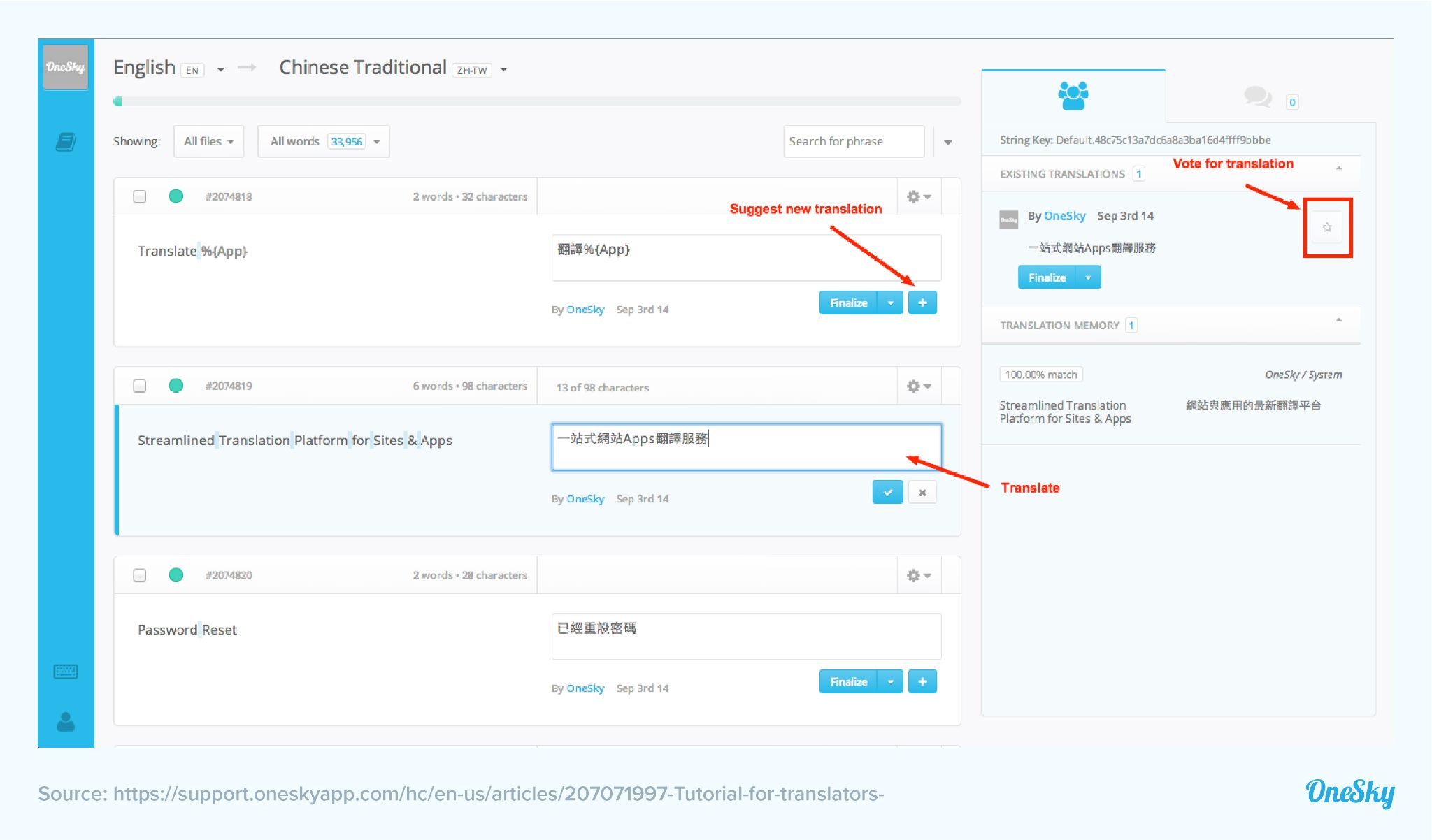The height and width of the screenshot is (840, 1432).
Task: Click the OneSky logo in sidebar
Action: pyautogui.click(x=66, y=67)
